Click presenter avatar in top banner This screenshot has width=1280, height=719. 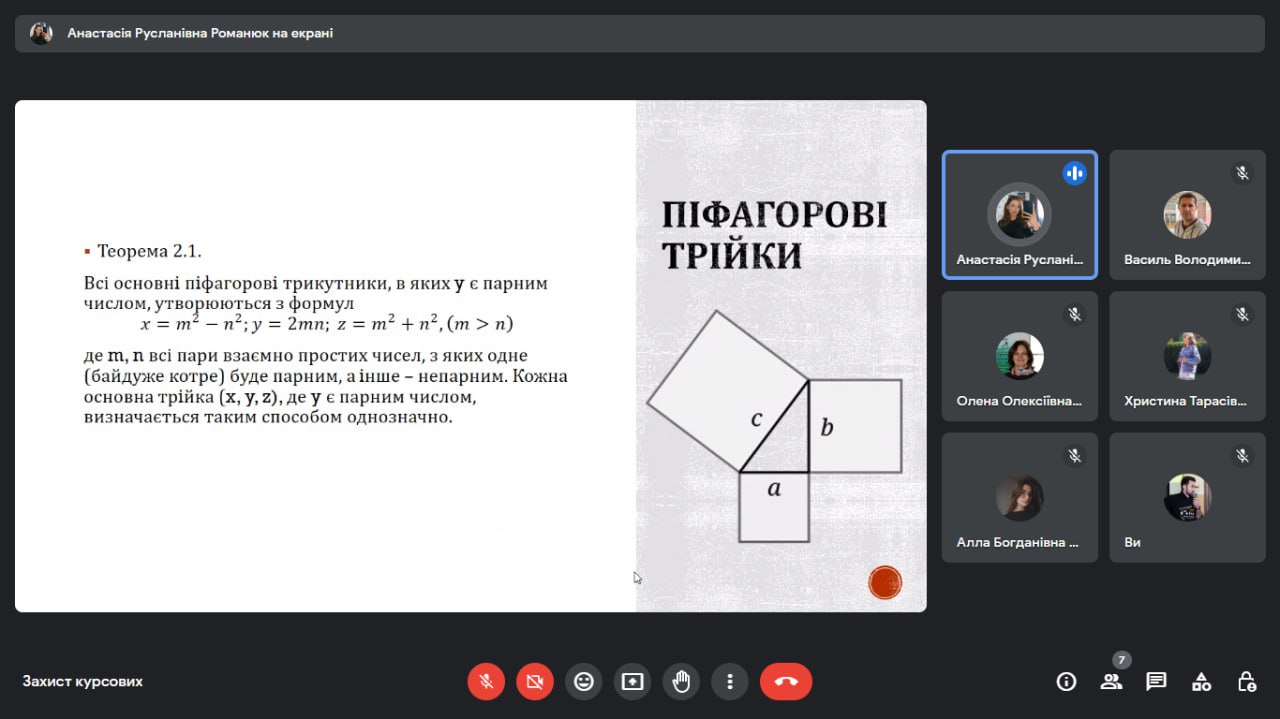(x=41, y=33)
